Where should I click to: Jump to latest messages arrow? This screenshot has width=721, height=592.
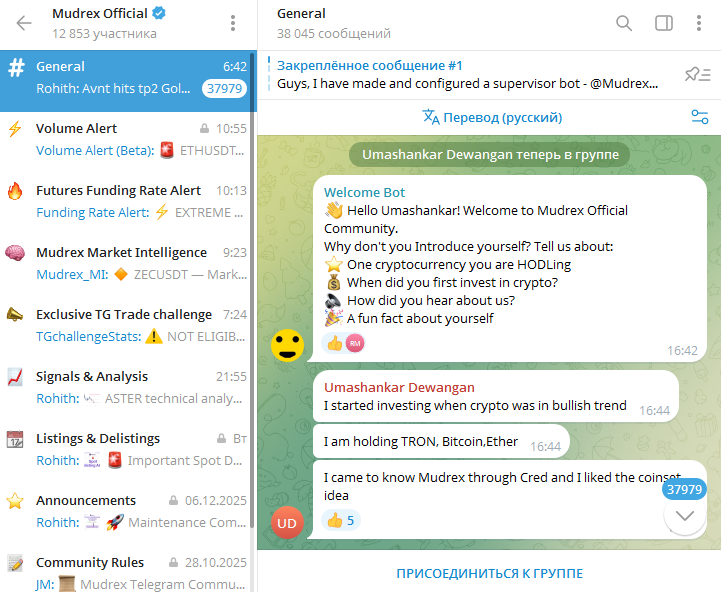(685, 516)
